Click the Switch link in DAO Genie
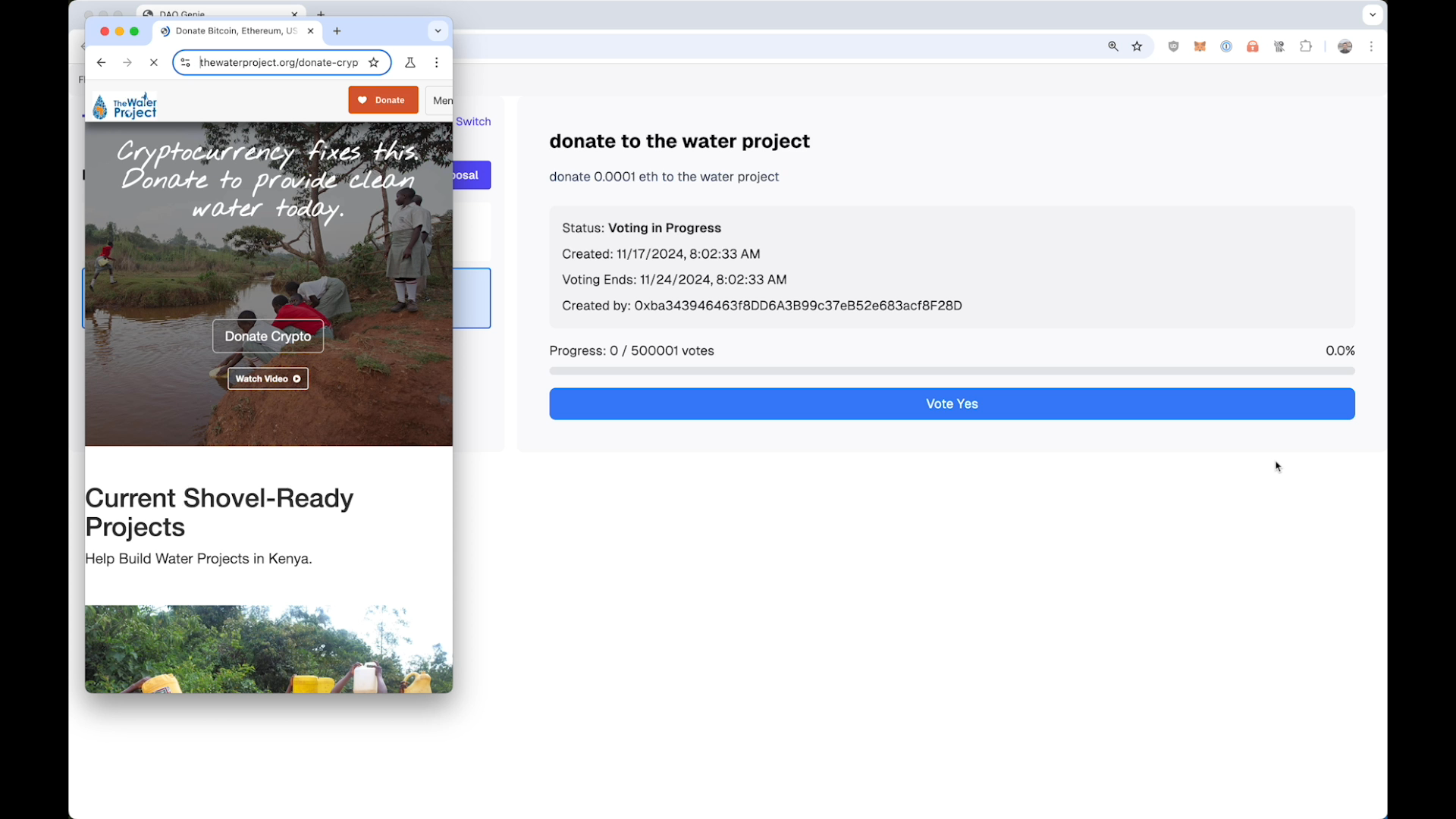Image resolution: width=1456 pixels, height=819 pixels. [x=473, y=121]
